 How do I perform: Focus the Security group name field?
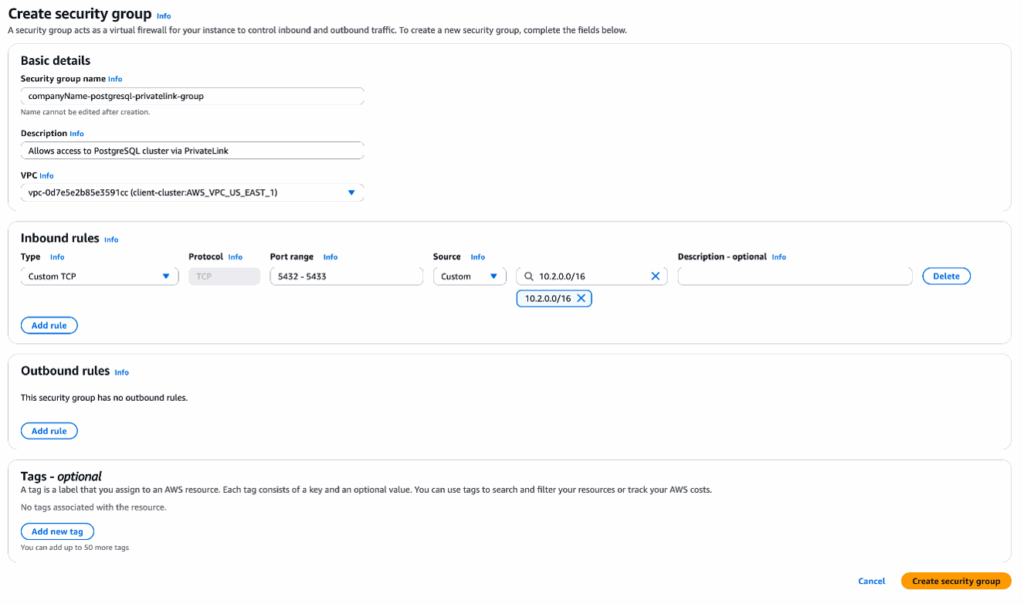click(192, 96)
